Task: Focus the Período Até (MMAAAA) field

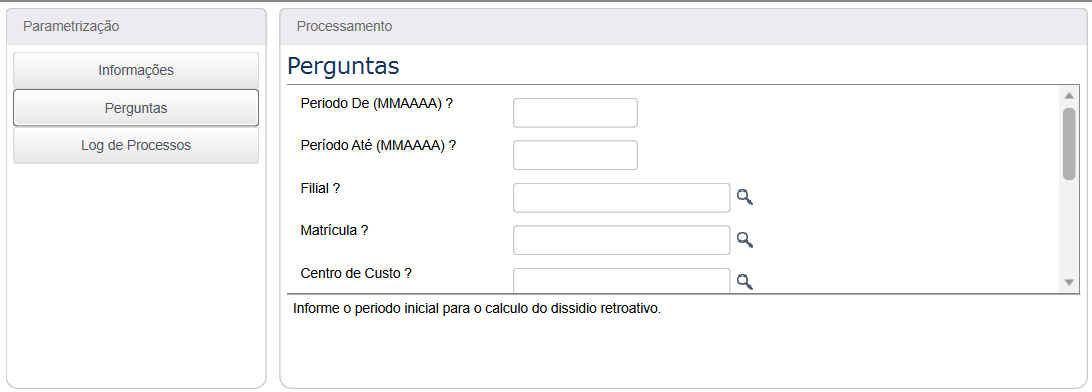Action: [575, 155]
